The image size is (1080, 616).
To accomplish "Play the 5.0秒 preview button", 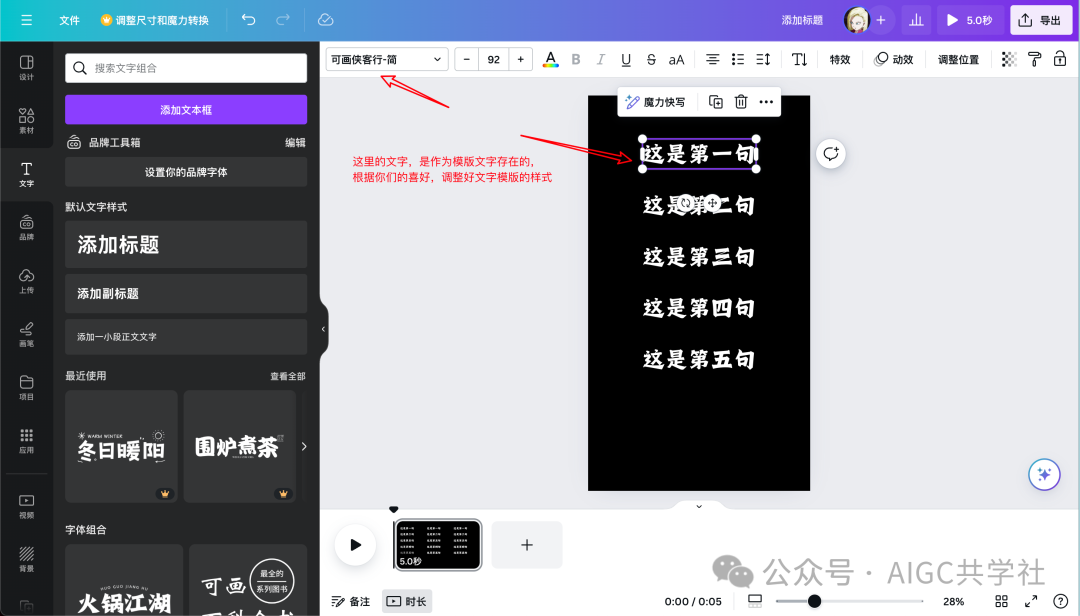I will [x=970, y=20].
